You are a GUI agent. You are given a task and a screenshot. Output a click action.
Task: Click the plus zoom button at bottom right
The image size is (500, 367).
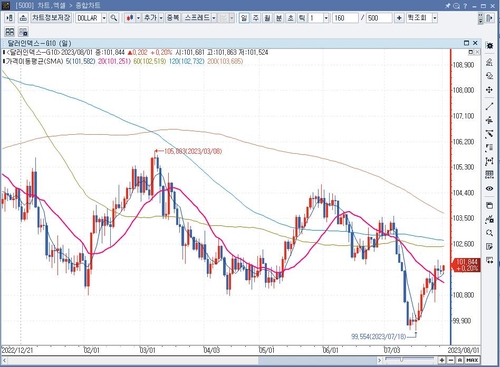[442, 360]
